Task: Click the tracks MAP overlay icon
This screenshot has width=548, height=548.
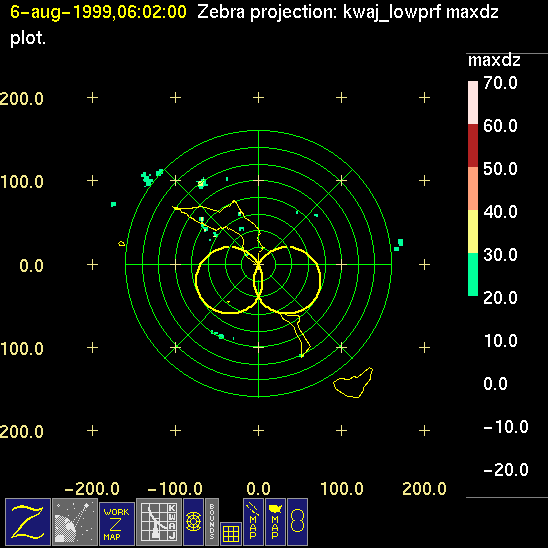Action: (x=253, y=522)
